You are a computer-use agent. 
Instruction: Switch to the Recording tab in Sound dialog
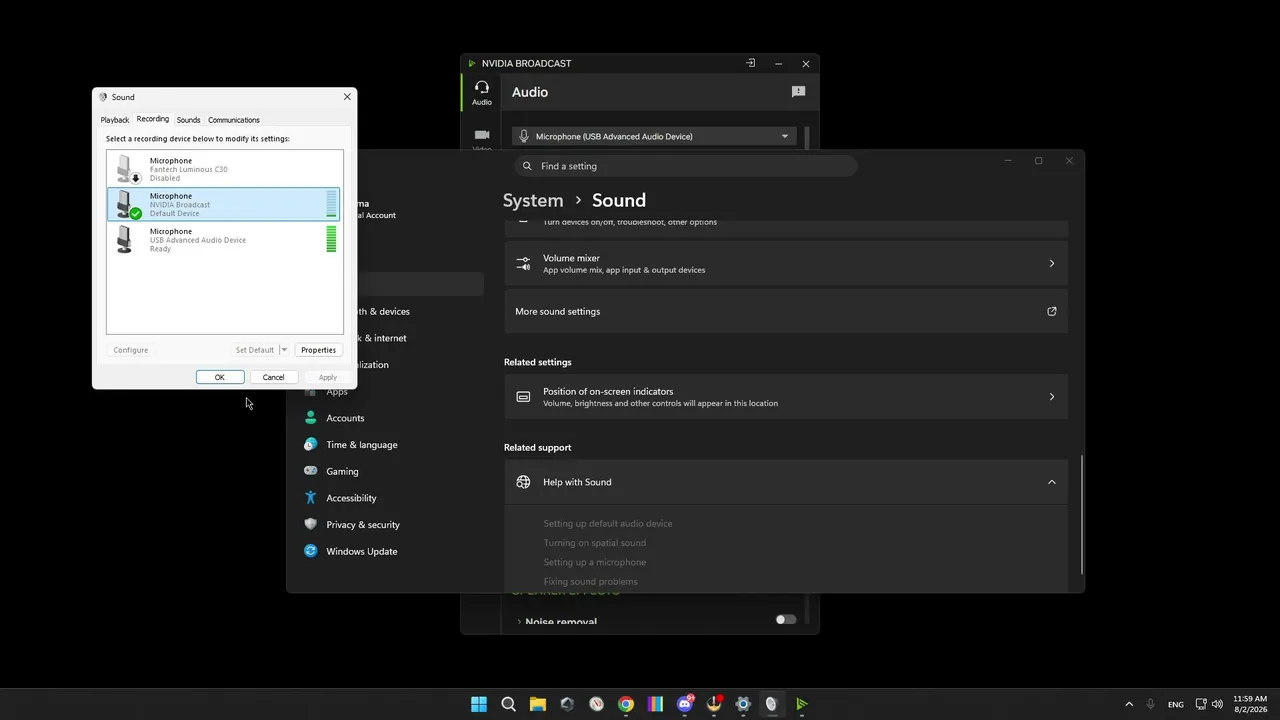[x=153, y=119]
